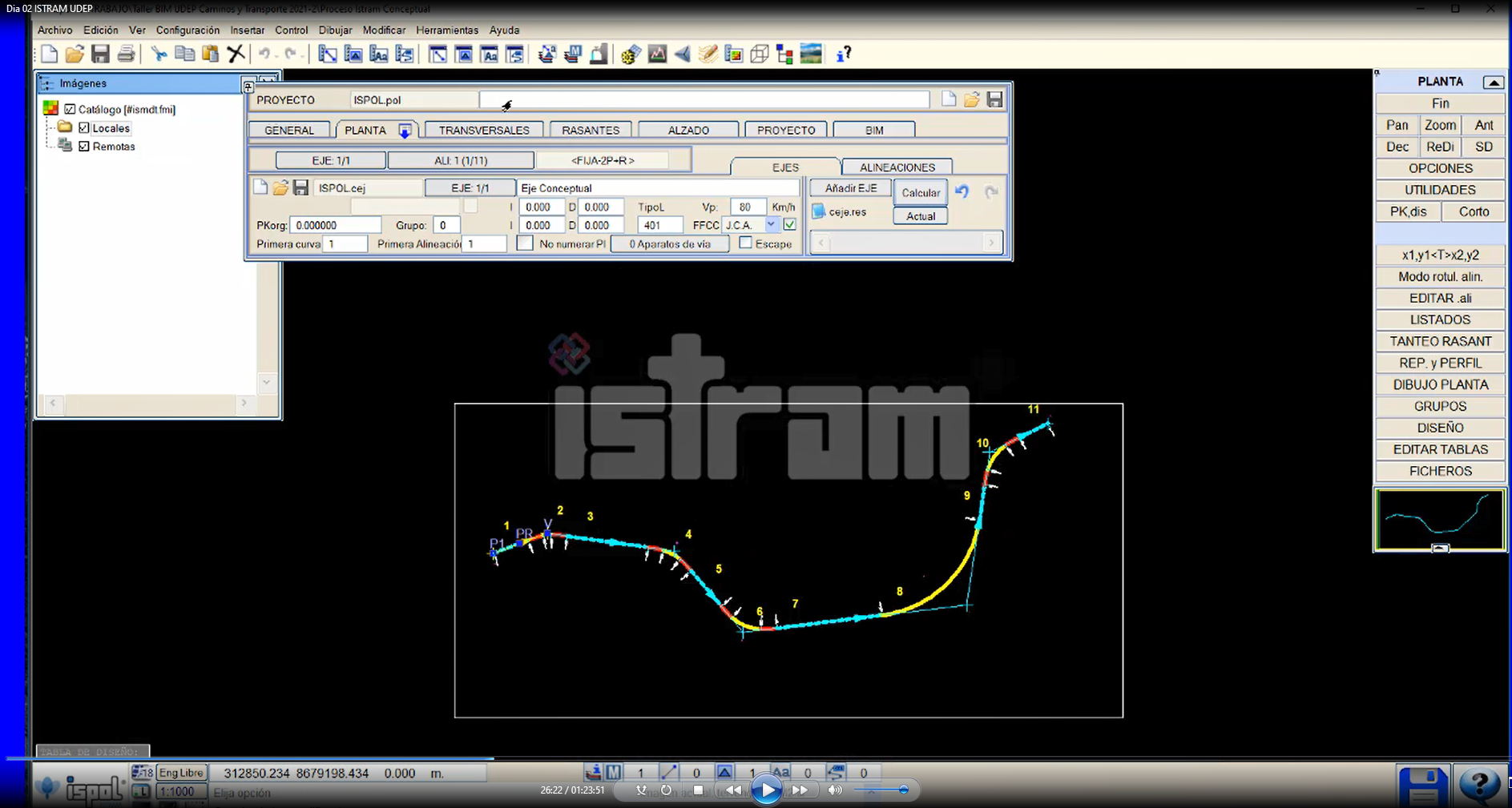1512x808 pixels.
Task: Switch to the ALINEACIONES tab
Action: click(897, 167)
